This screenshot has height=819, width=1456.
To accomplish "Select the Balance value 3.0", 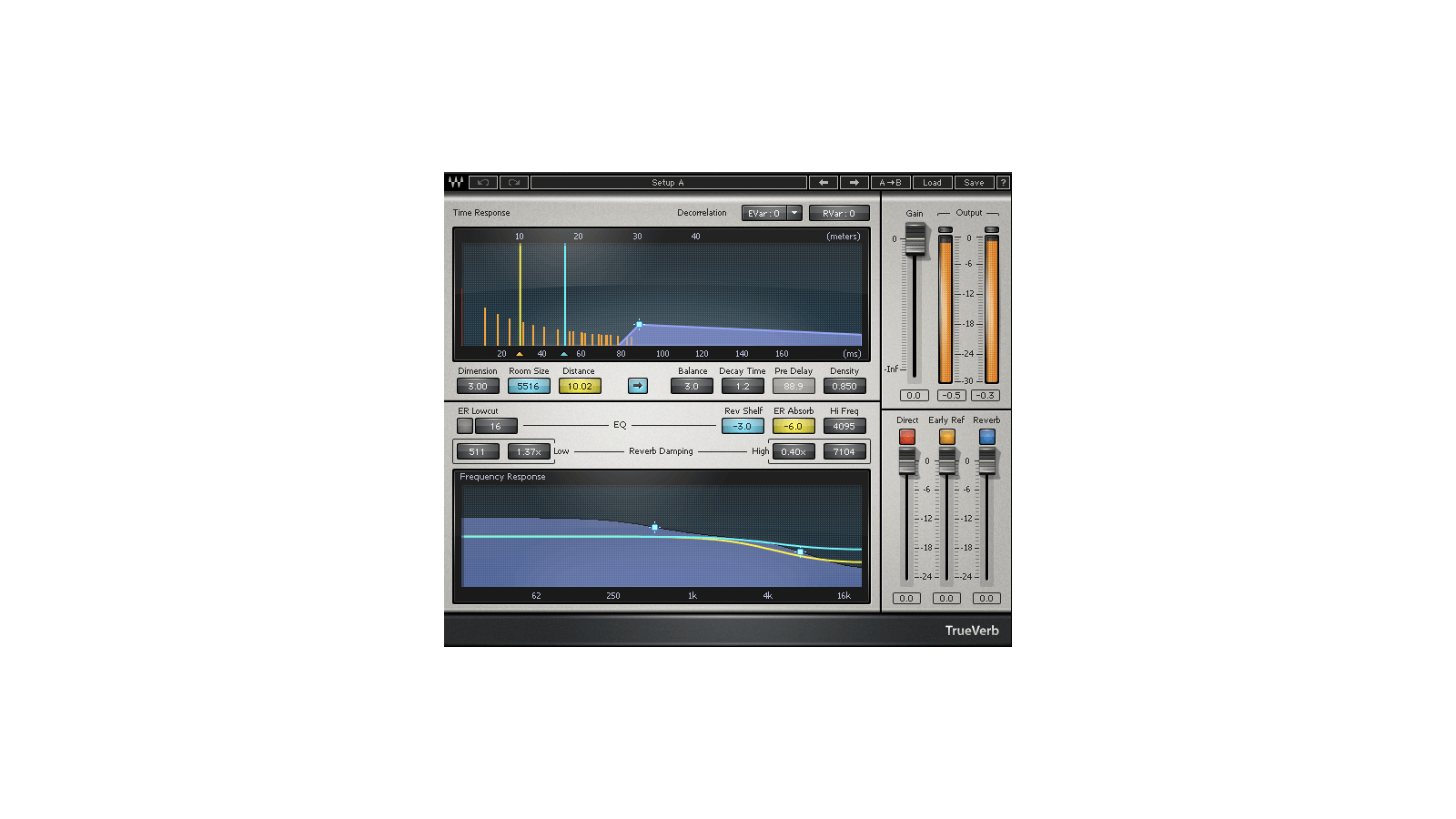I will tap(692, 386).
